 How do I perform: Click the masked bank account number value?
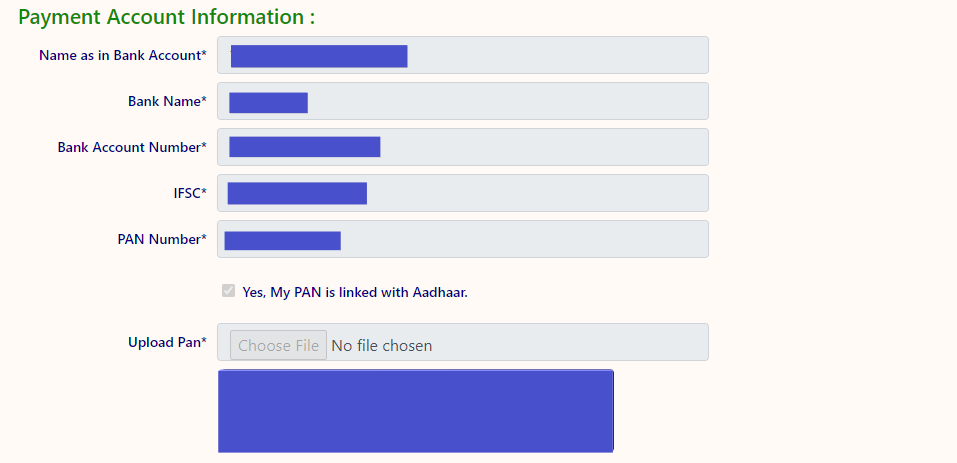[x=305, y=147]
